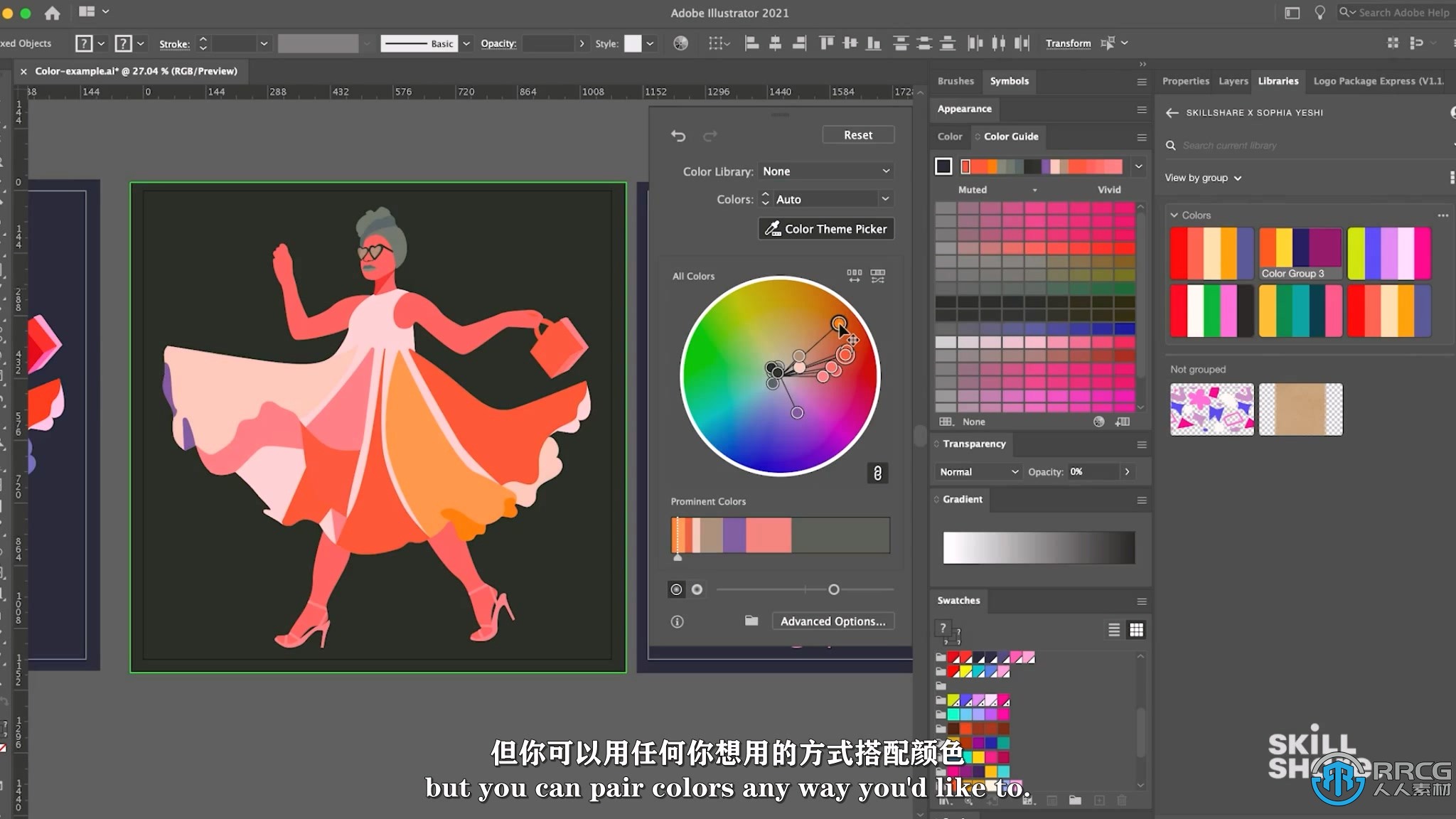The image size is (1456, 819).
Task: Click the Color Theme Picker button
Action: tap(826, 229)
